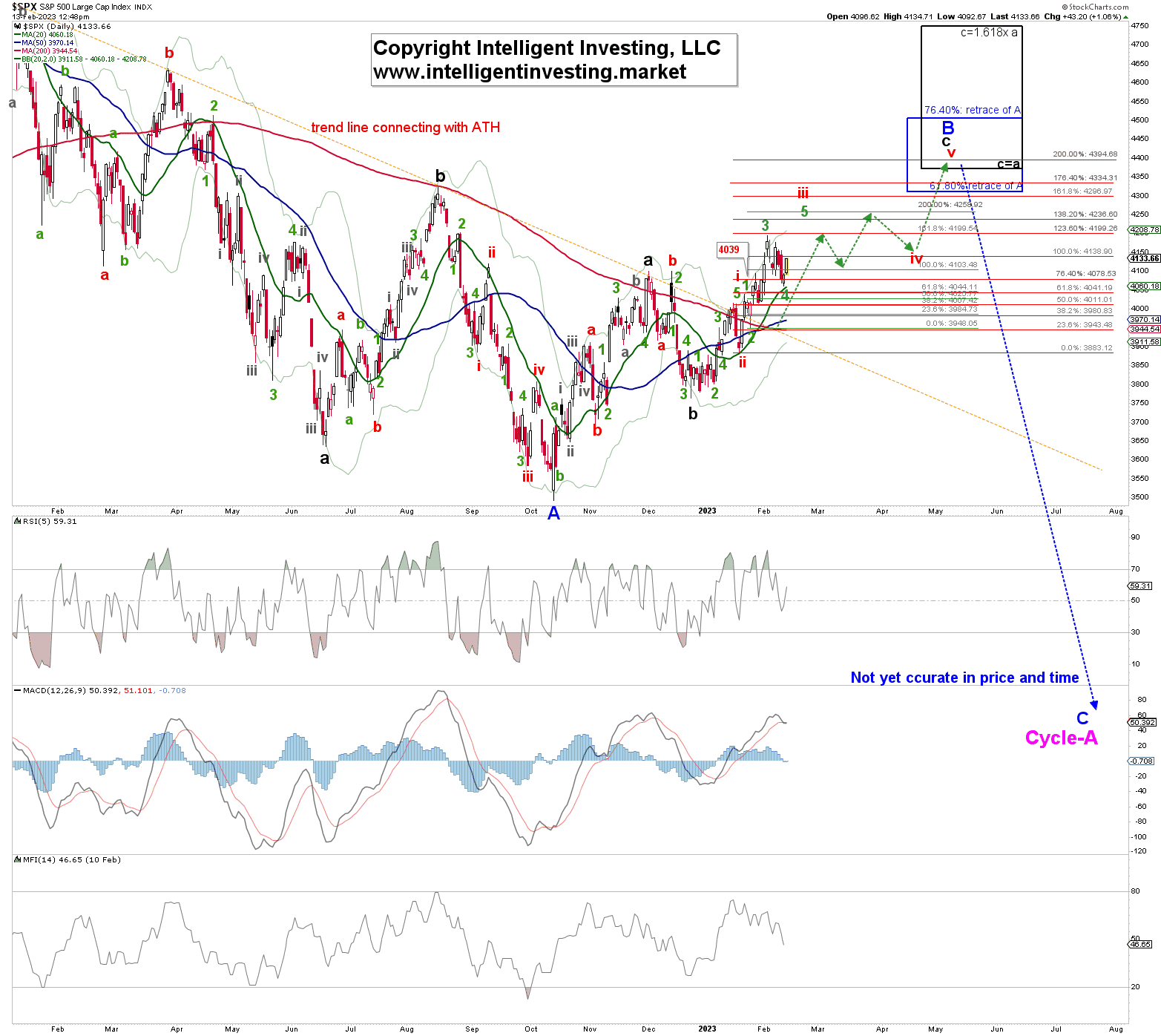
Task: Click the 50.0%: 4011.01 Fibonacci level
Action: (x=1085, y=300)
